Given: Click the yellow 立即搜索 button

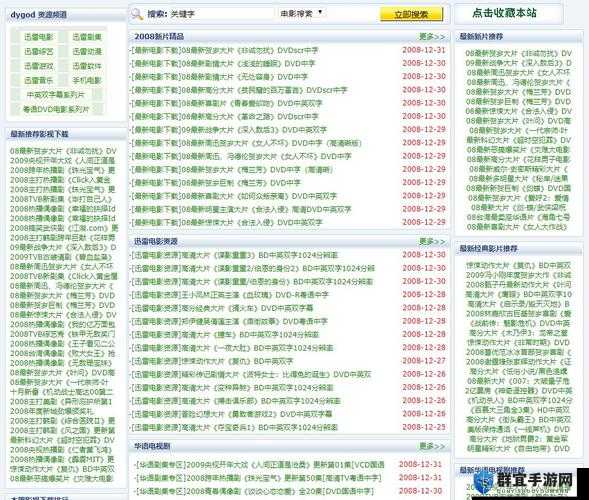Looking at the screenshot, I should point(411,14).
